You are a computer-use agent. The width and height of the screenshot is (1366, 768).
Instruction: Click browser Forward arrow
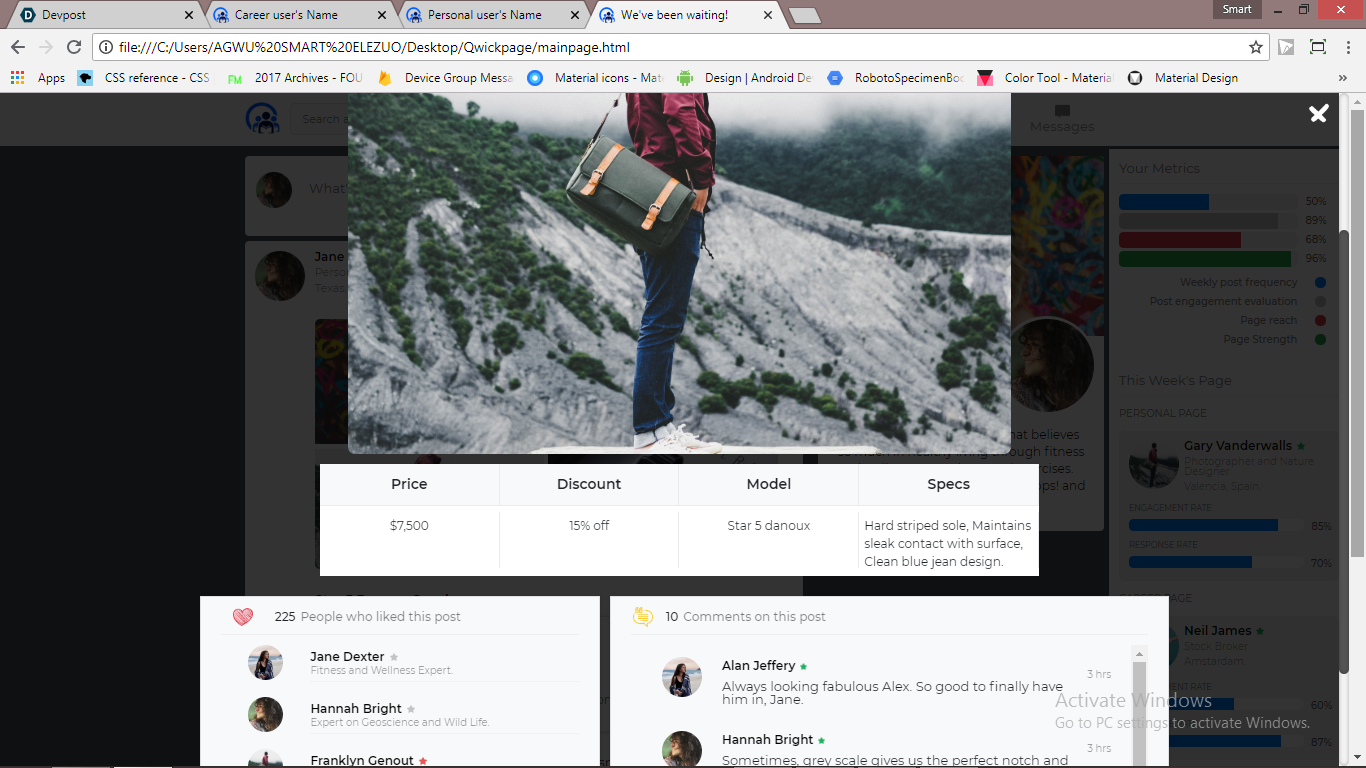(46, 47)
